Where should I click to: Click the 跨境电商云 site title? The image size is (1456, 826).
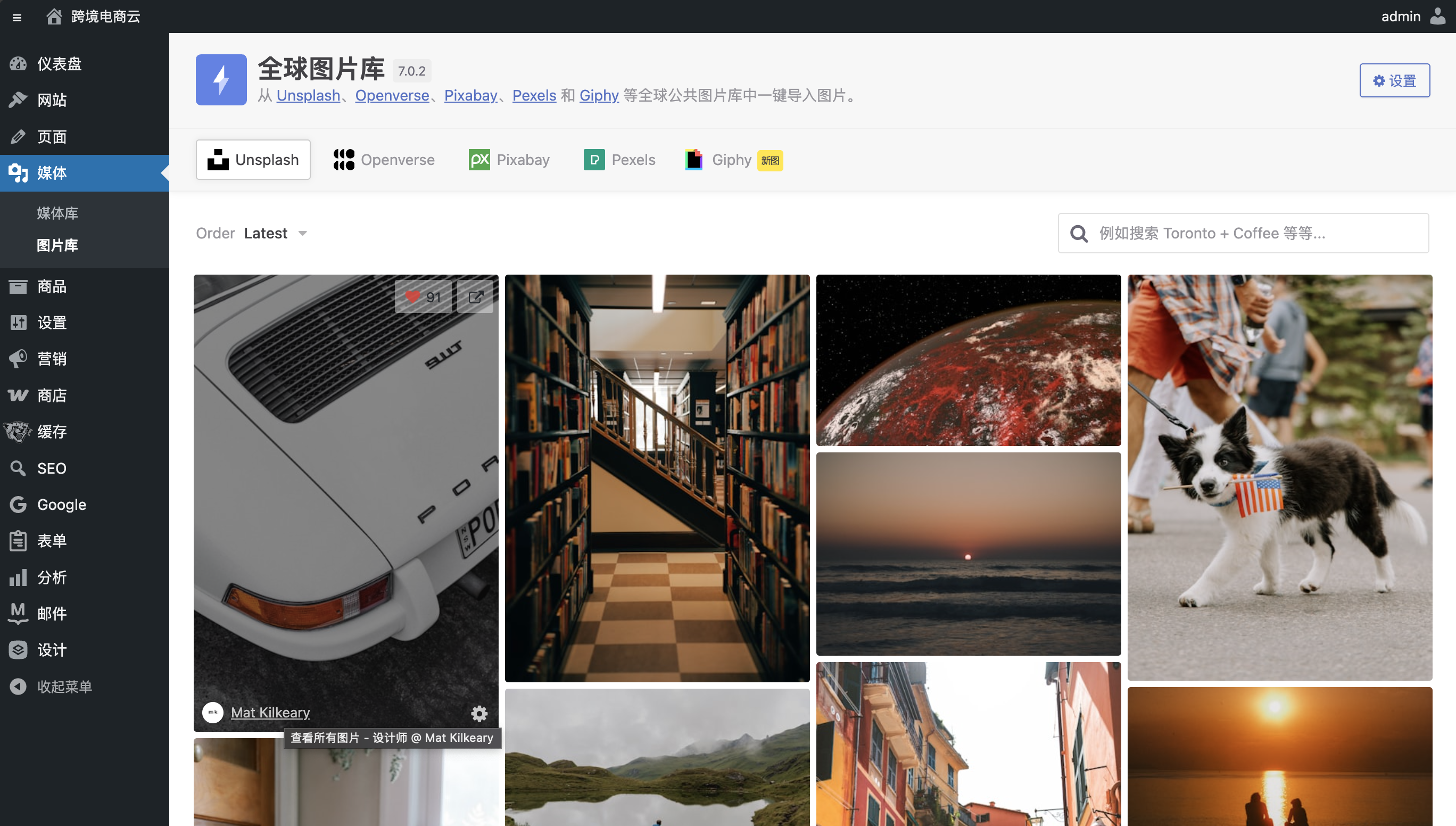click(x=106, y=16)
